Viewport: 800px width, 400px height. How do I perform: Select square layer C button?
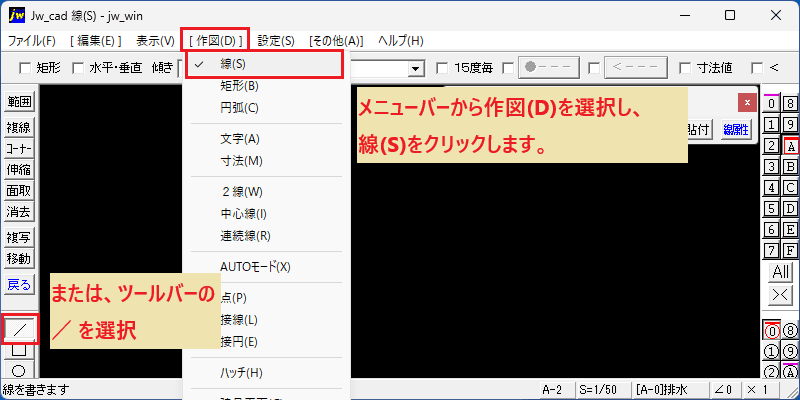click(x=791, y=188)
